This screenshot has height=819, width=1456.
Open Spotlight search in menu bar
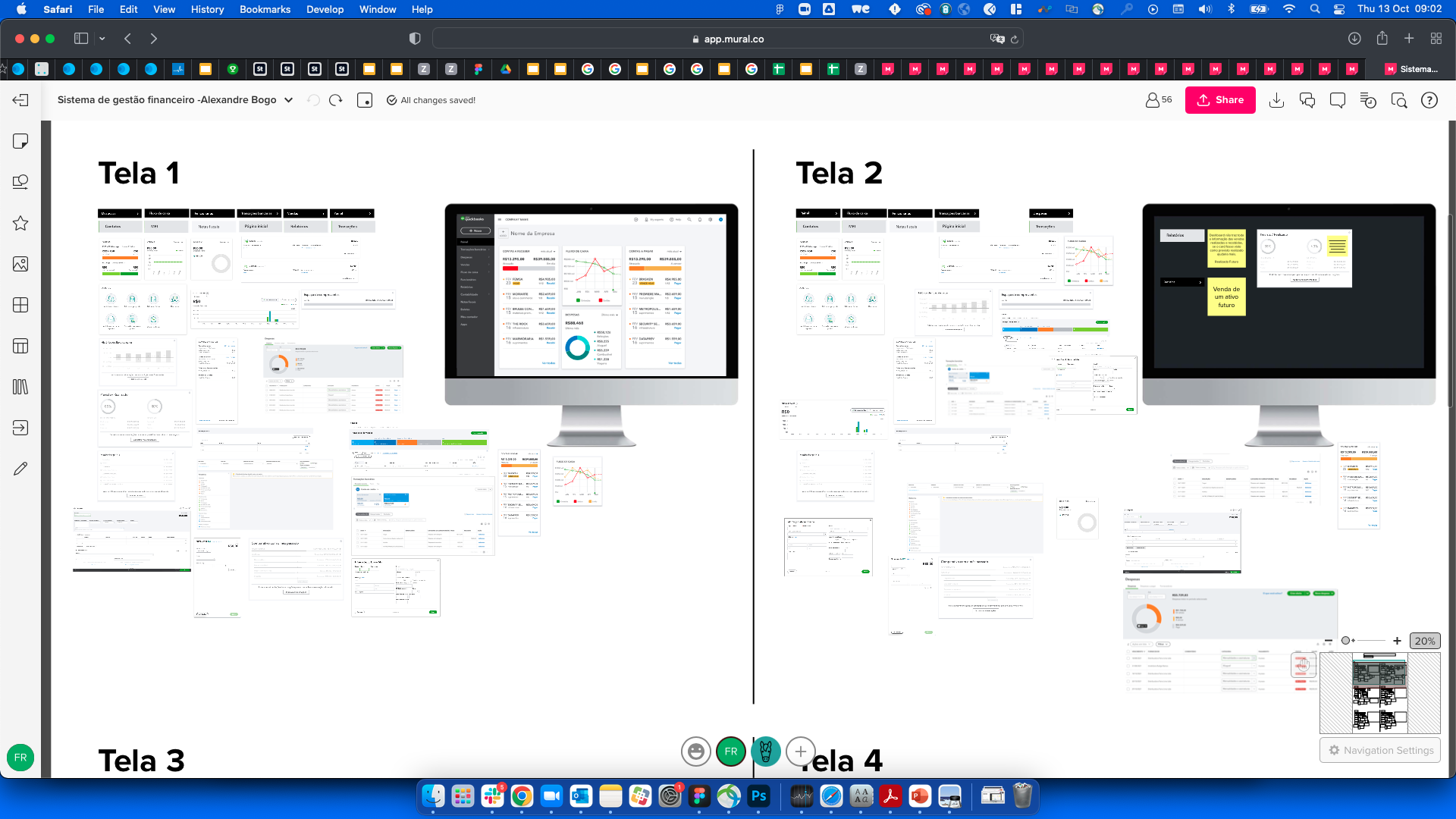pyautogui.click(x=1315, y=9)
